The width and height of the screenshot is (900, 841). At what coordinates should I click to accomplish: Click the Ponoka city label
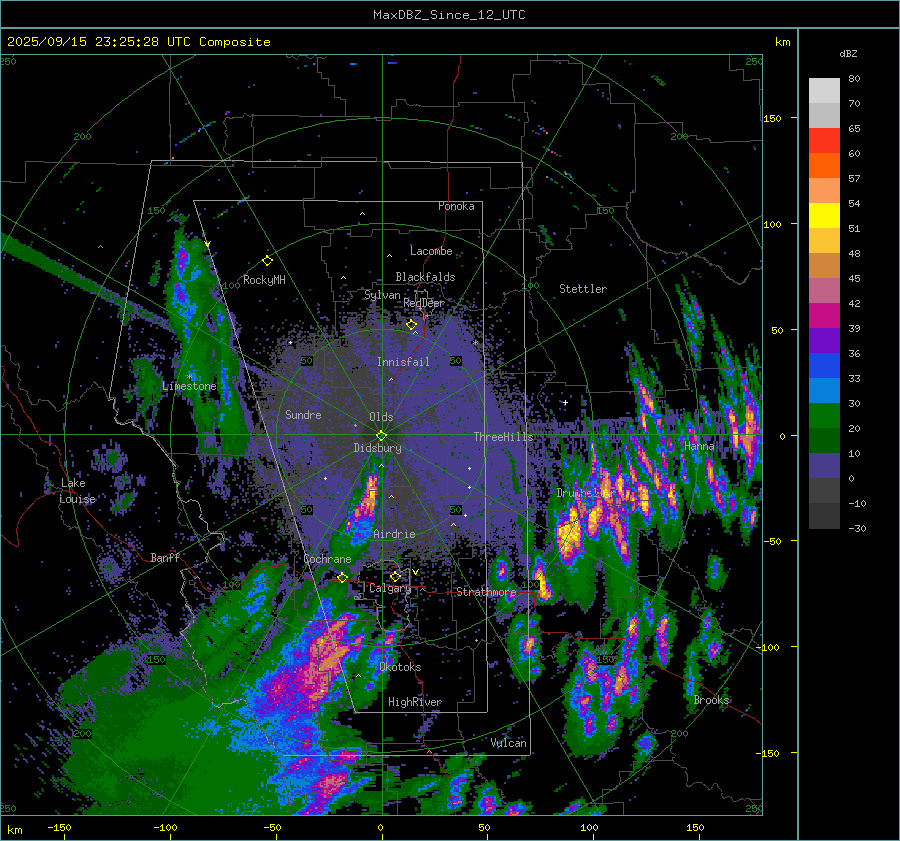tap(456, 206)
